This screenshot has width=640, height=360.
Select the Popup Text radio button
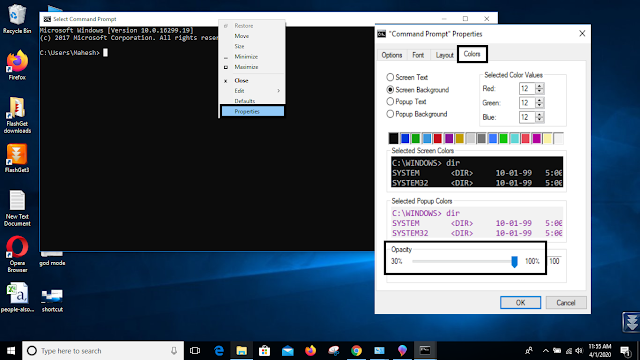390,102
